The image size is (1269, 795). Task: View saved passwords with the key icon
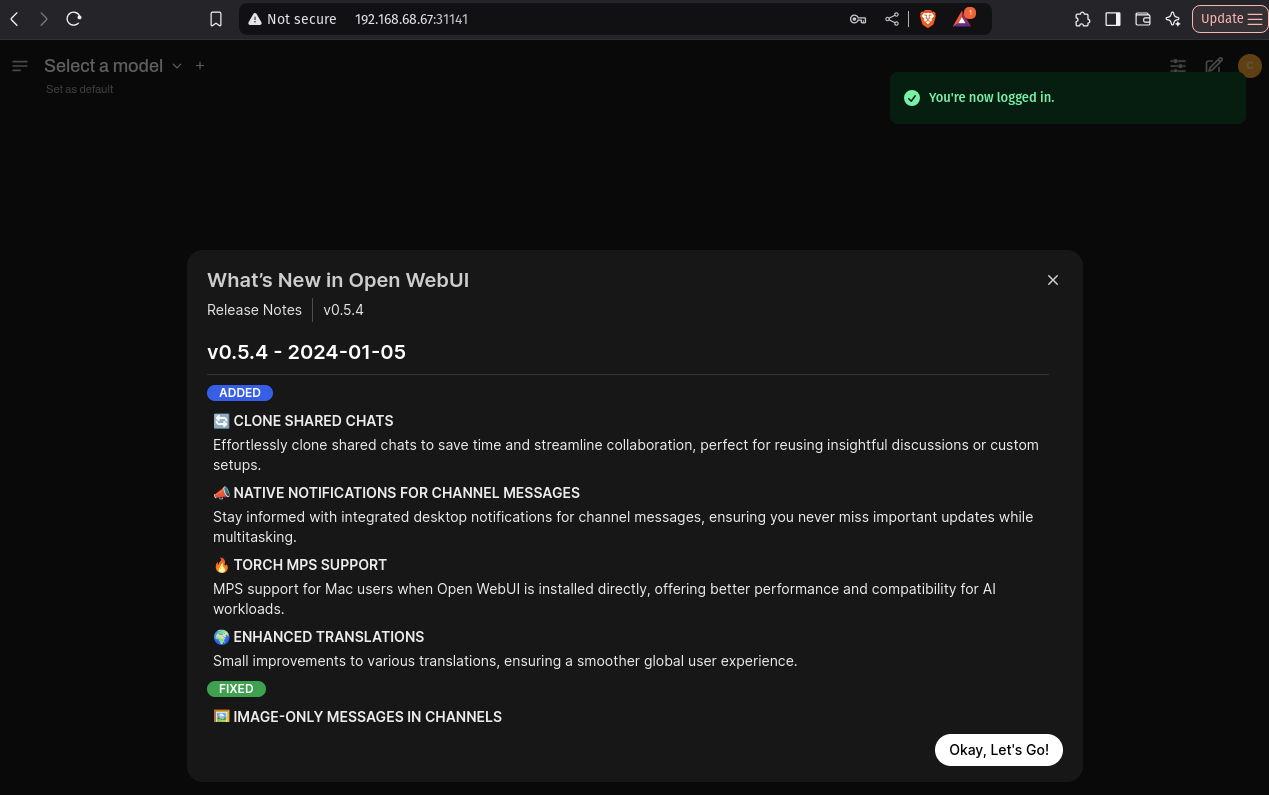(857, 18)
